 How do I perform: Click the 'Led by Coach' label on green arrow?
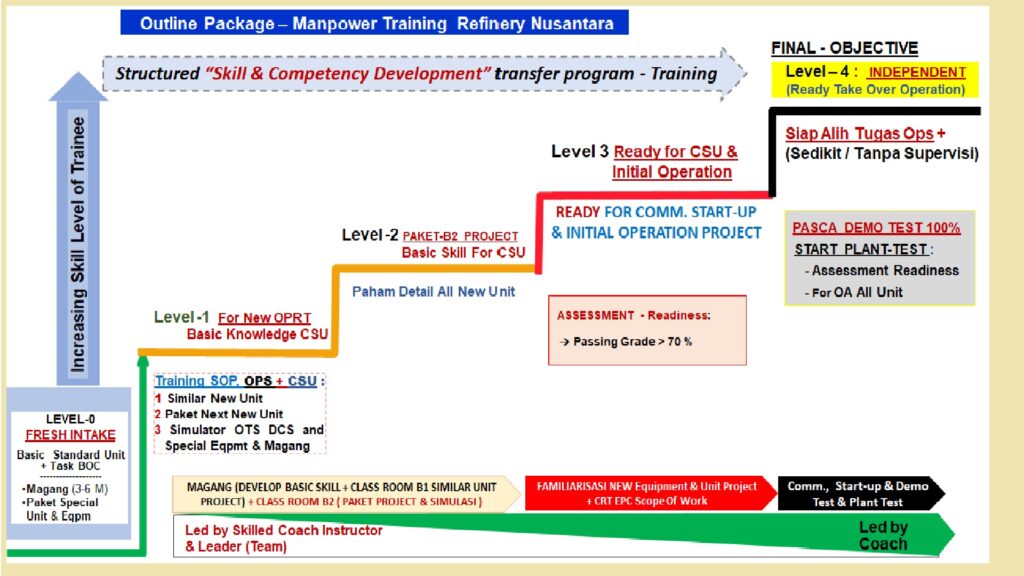click(883, 536)
